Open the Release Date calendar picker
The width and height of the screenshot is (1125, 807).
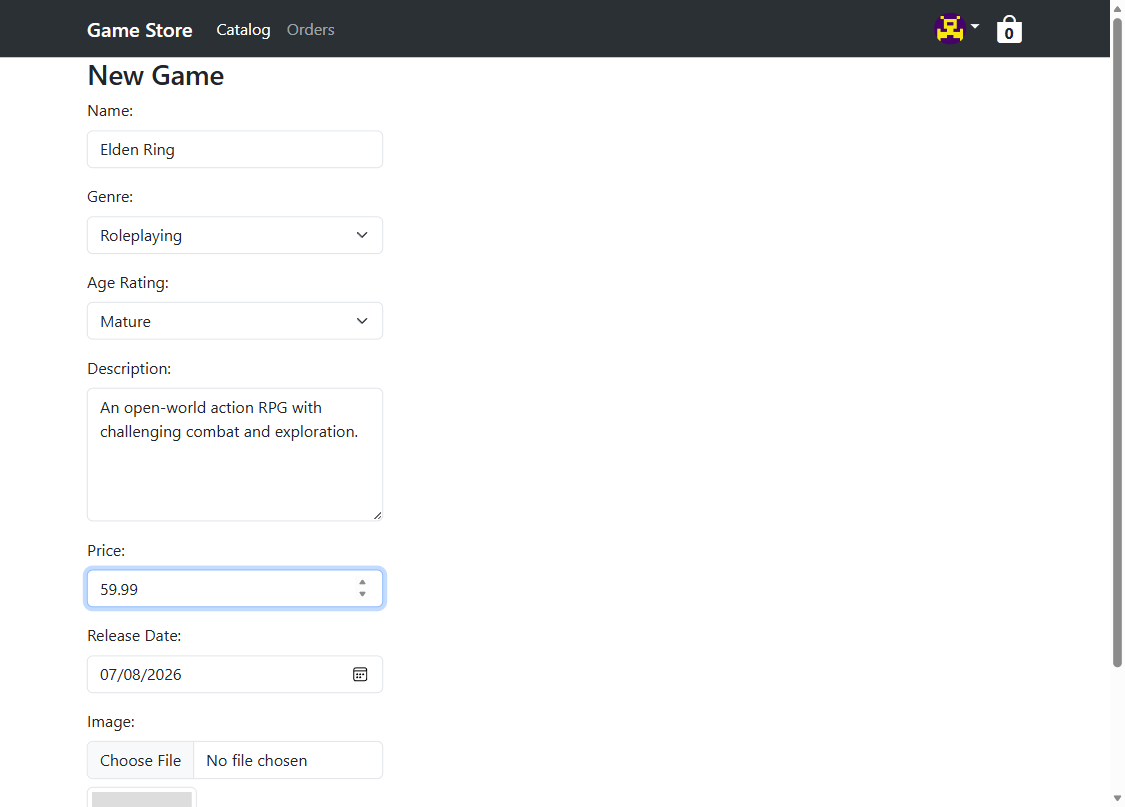[360, 674]
